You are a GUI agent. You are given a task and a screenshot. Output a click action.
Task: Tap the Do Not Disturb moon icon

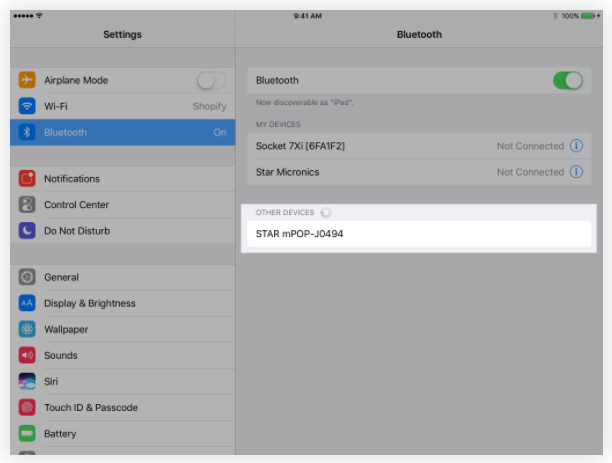tap(27, 231)
